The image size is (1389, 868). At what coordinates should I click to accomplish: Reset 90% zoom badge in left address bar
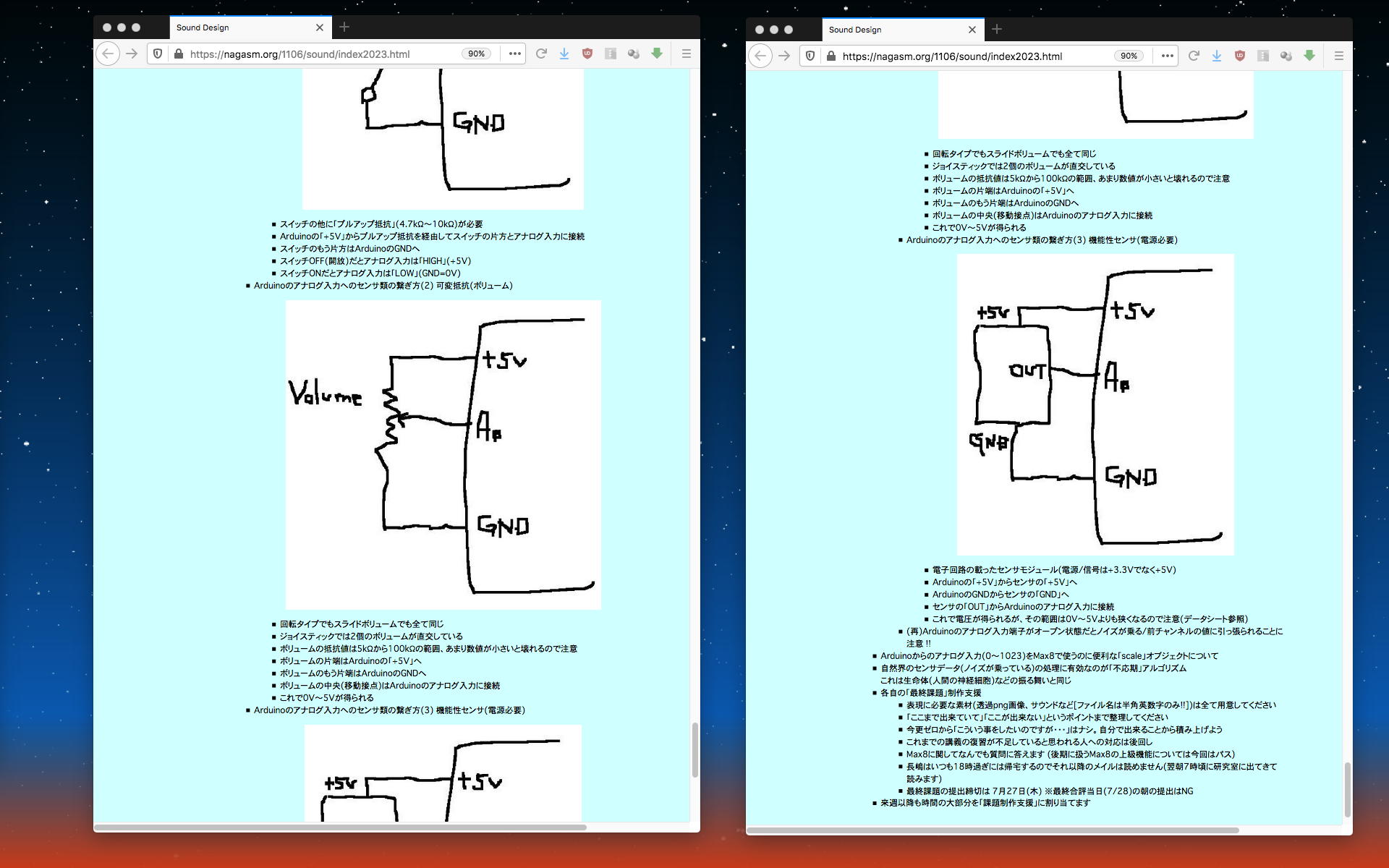(x=476, y=54)
